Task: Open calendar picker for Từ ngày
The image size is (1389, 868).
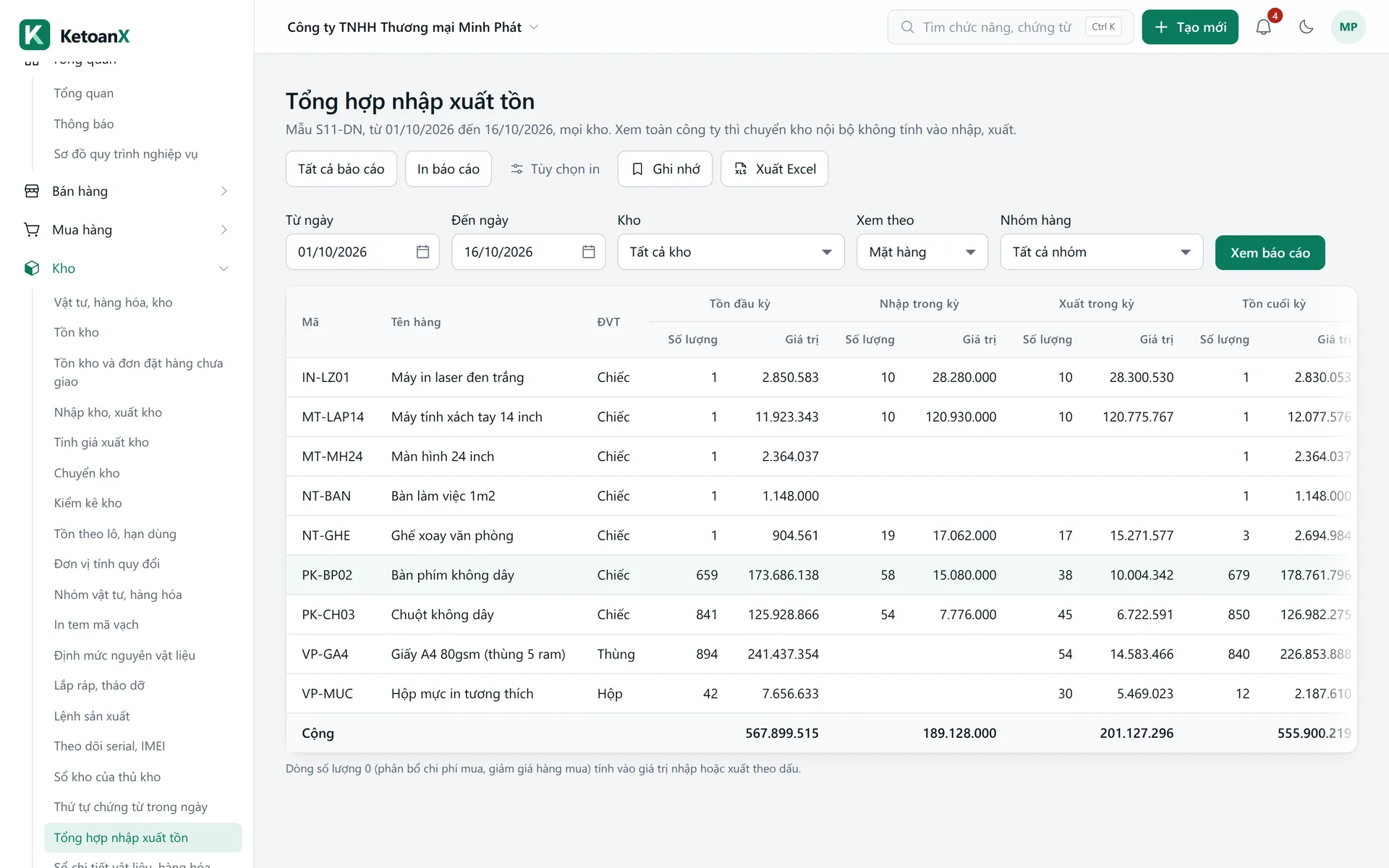Action: tap(422, 252)
